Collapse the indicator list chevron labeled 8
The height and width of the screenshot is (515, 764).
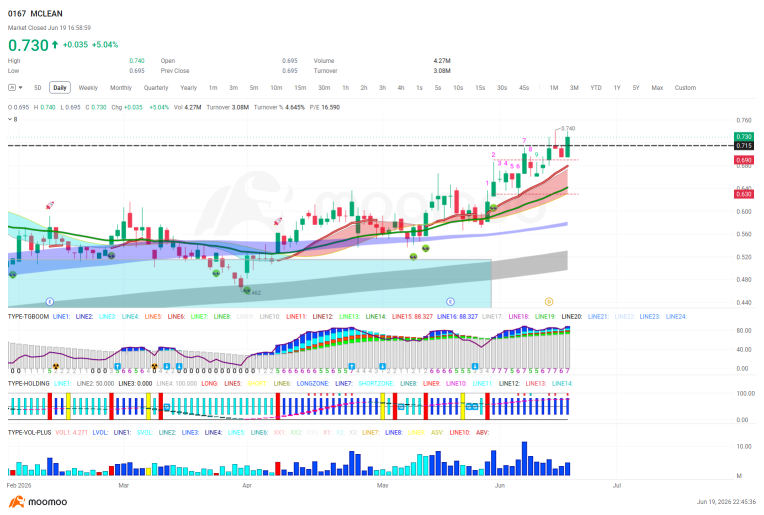coord(10,119)
